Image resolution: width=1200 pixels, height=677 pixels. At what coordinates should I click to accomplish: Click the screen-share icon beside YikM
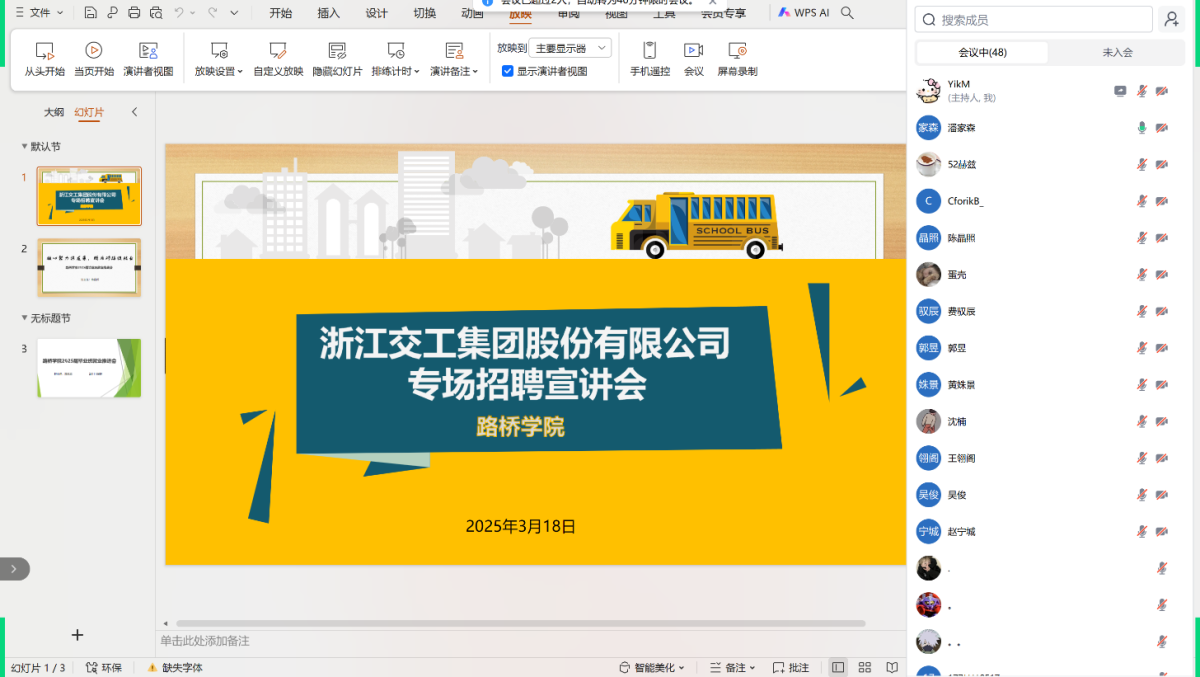tap(1120, 91)
